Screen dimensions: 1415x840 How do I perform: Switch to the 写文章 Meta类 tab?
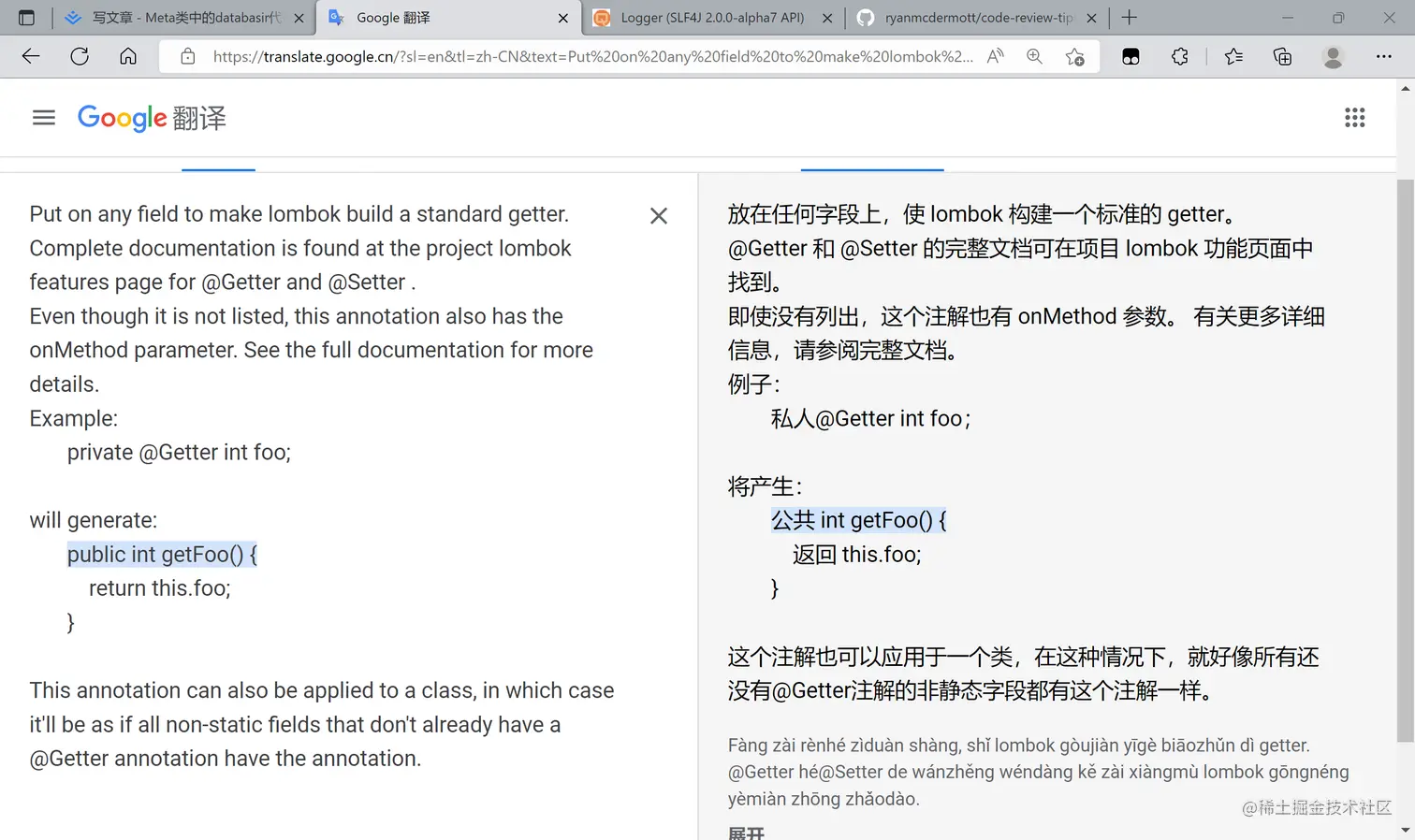[x=184, y=18]
